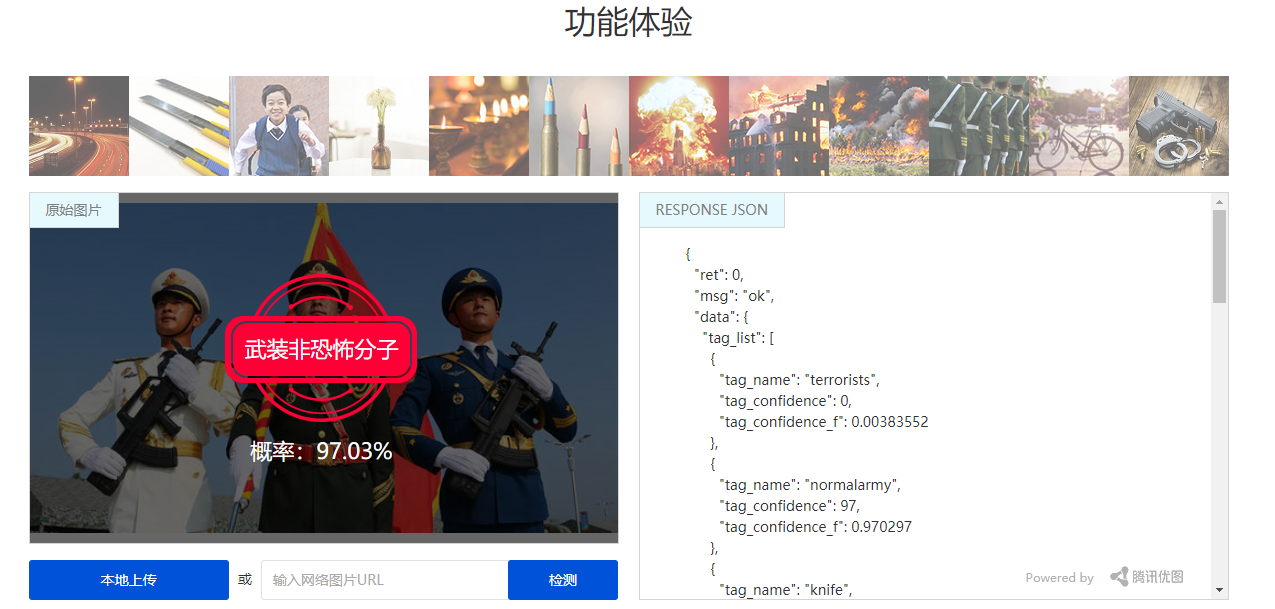1275x609 pixels.
Task: Select the burning ruined building thumbnail
Action: tap(779, 126)
